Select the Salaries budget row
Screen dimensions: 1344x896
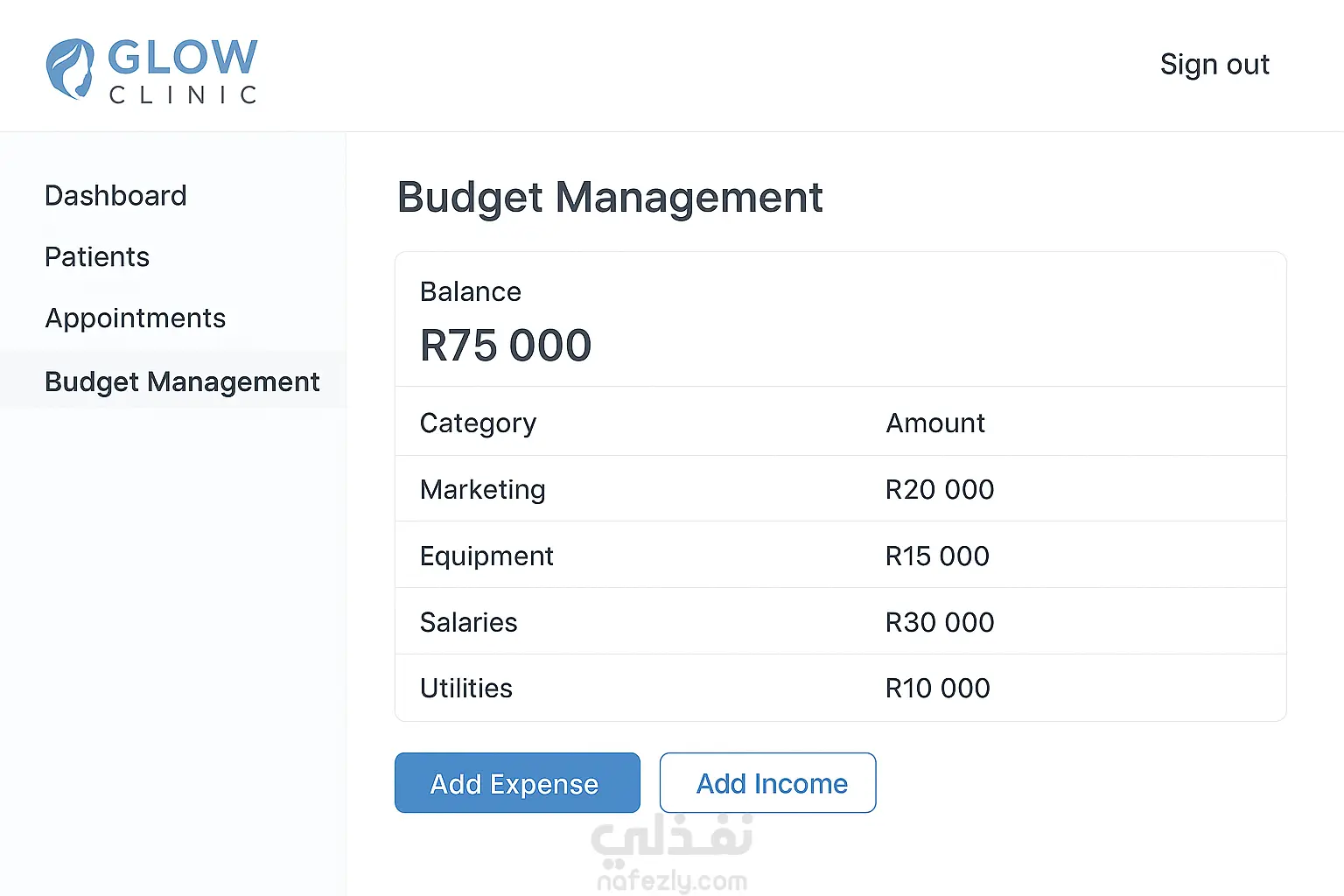coord(841,621)
